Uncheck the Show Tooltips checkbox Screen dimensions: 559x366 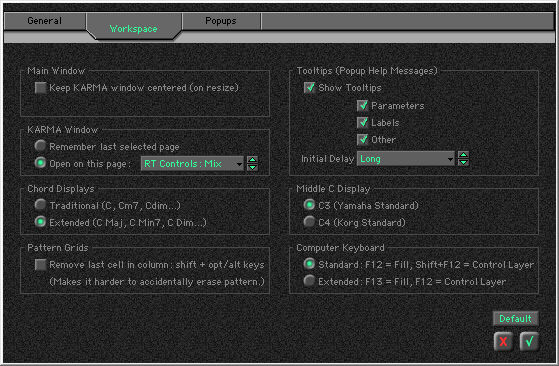point(309,88)
